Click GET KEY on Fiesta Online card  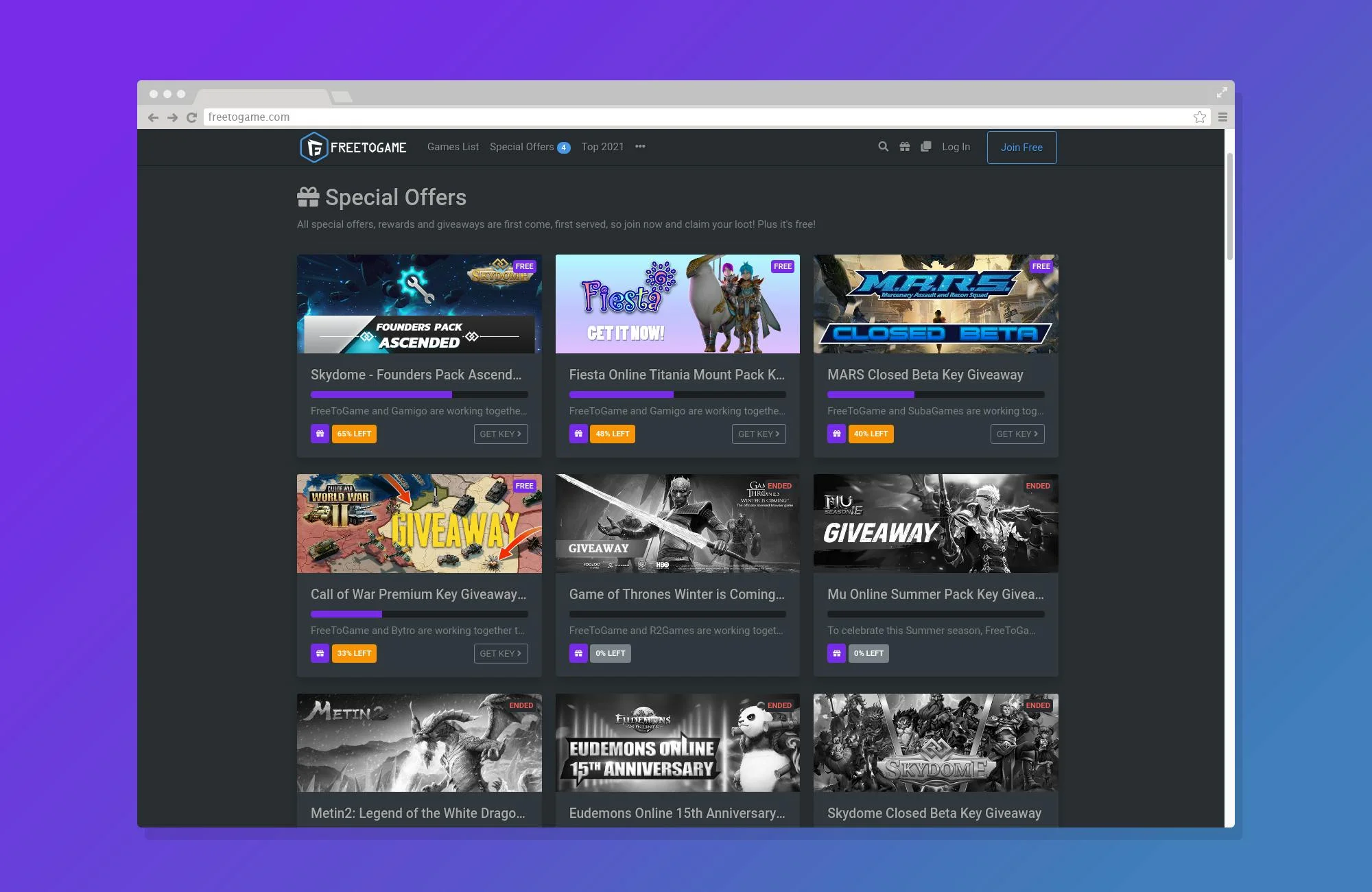(x=759, y=434)
